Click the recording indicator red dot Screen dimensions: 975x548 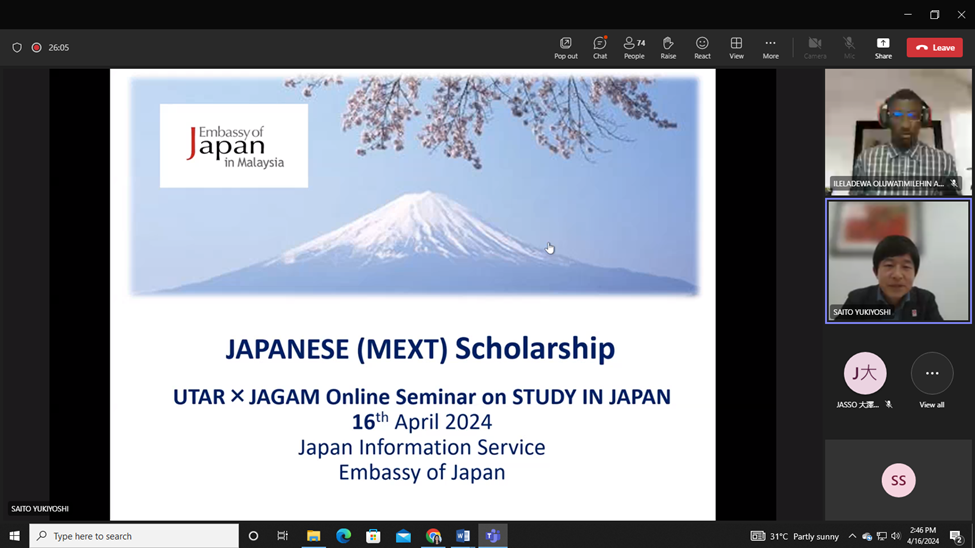point(37,47)
